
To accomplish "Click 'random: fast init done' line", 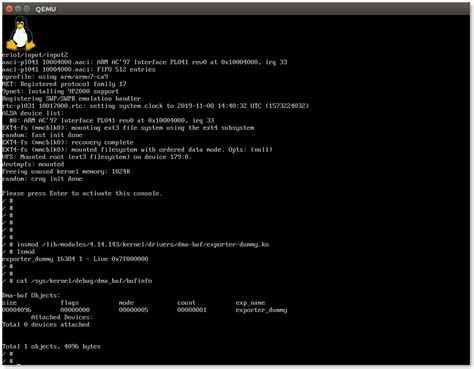I will (42, 135).
